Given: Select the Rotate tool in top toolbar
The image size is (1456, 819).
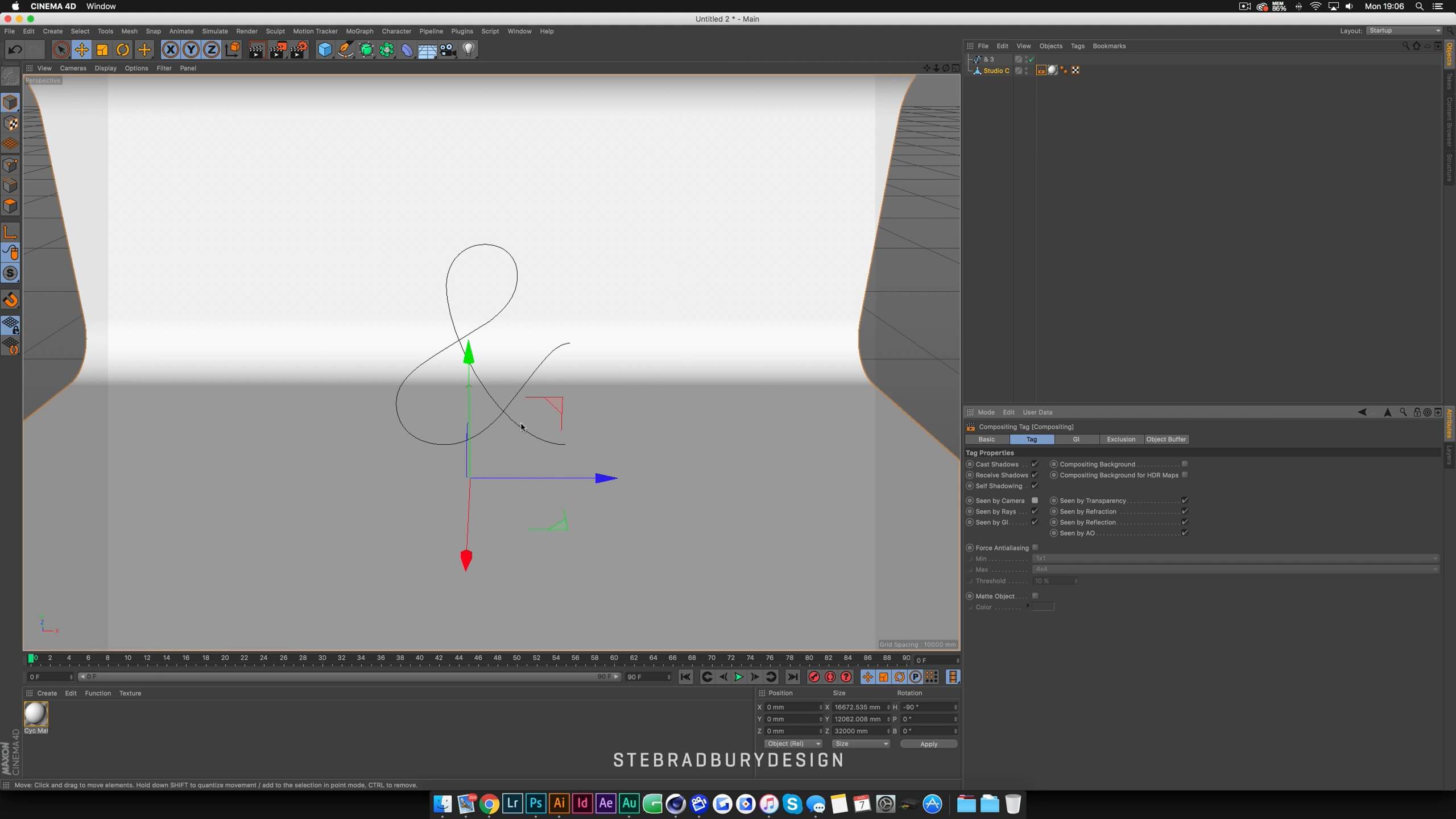Looking at the screenshot, I should 123,50.
